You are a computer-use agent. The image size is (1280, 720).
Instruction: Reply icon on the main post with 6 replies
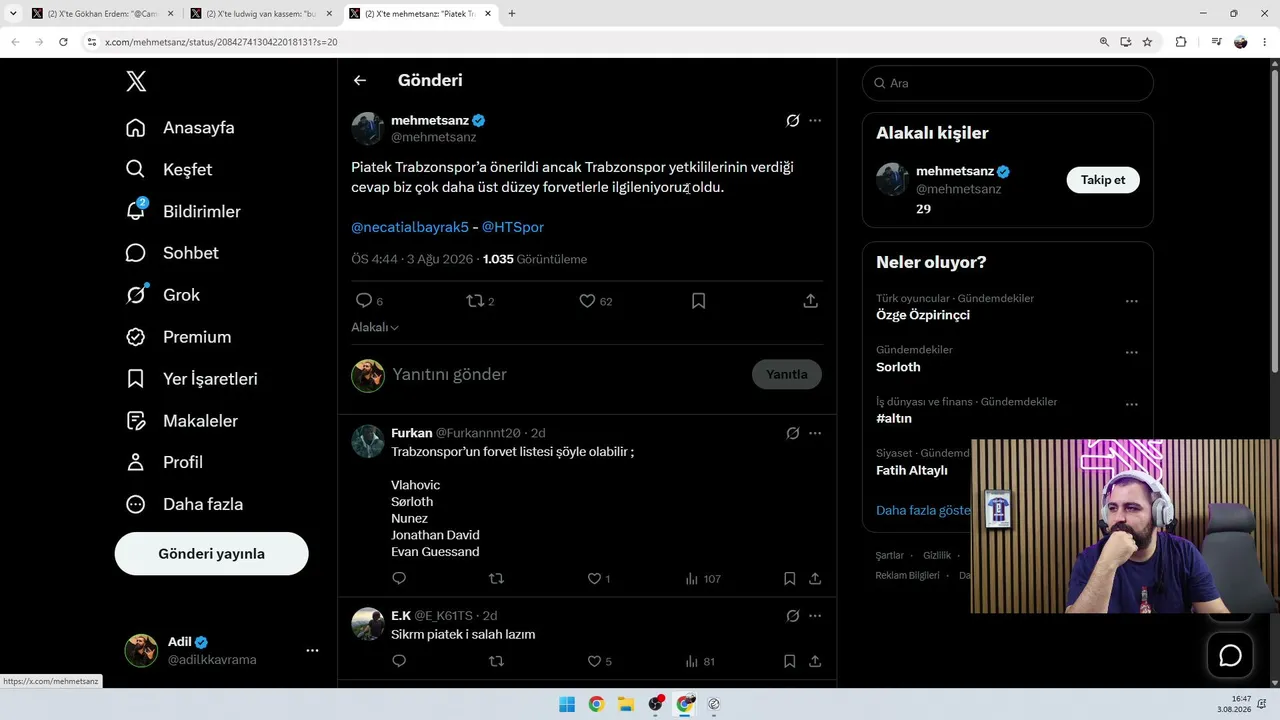tap(364, 301)
